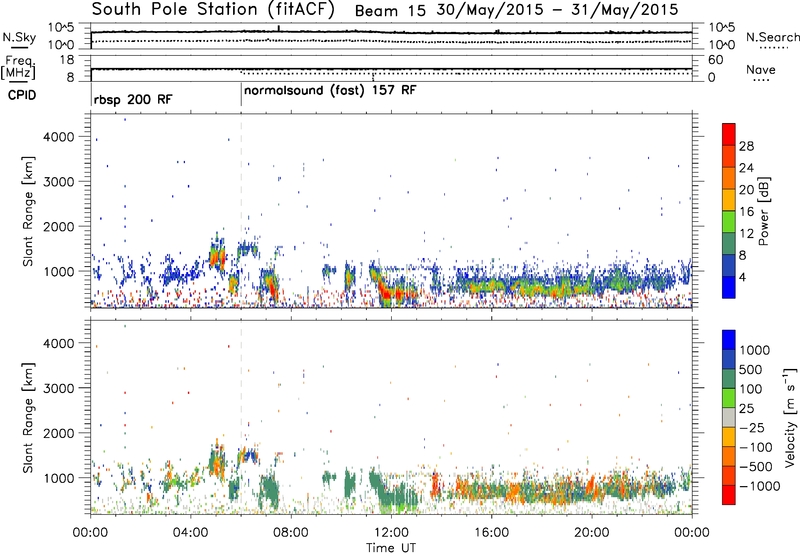Click the "1000" range tick in velocity panel
800x554 pixels.
(58, 478)
